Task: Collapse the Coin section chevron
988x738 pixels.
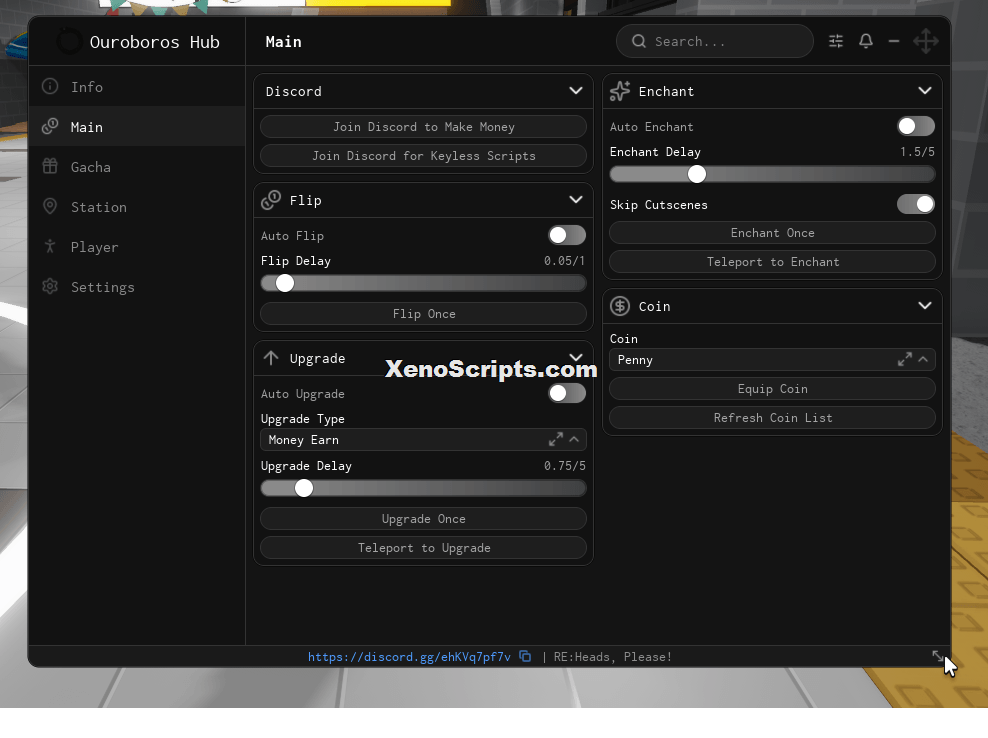Action: pyautogui.click(x=925, y=306)
